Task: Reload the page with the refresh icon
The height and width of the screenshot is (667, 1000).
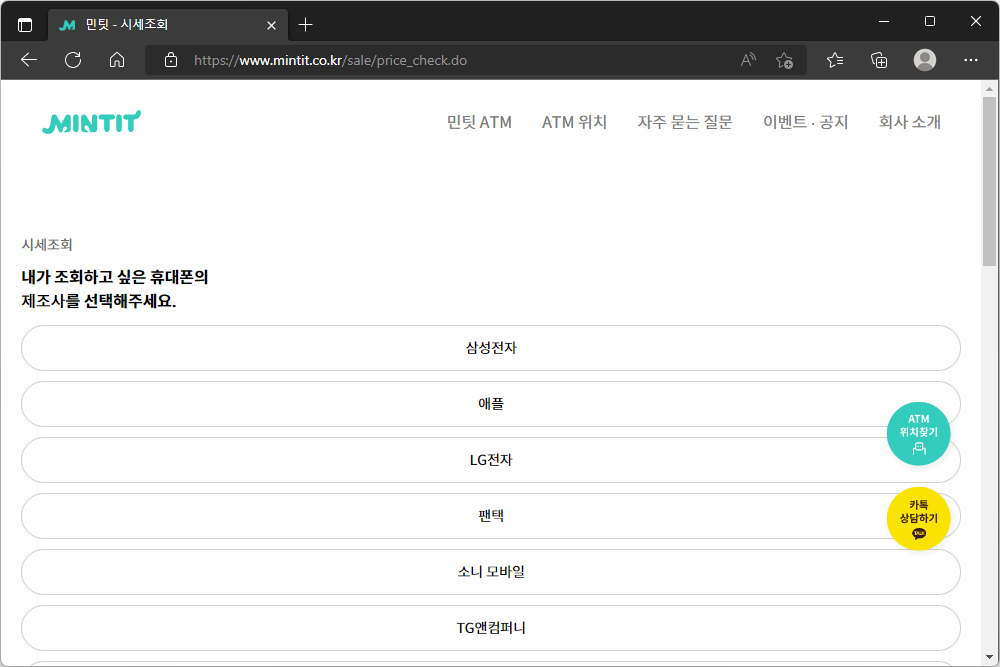Action: 73,60
